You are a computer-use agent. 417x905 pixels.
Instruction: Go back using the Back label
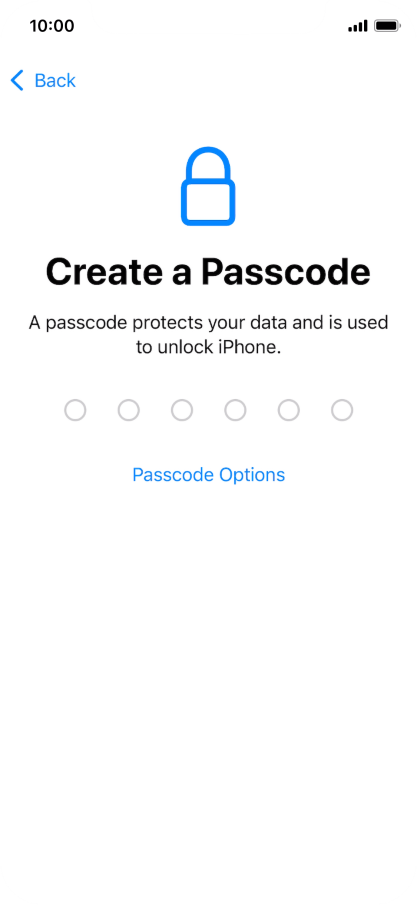55,81
